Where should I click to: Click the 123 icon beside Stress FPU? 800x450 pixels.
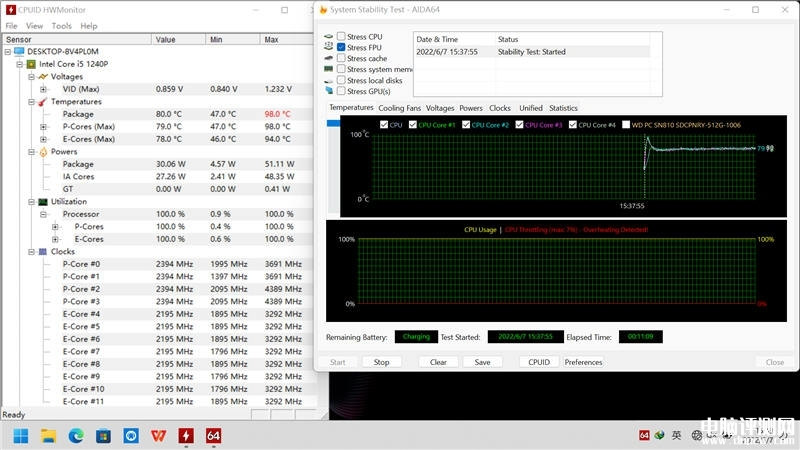329,46
